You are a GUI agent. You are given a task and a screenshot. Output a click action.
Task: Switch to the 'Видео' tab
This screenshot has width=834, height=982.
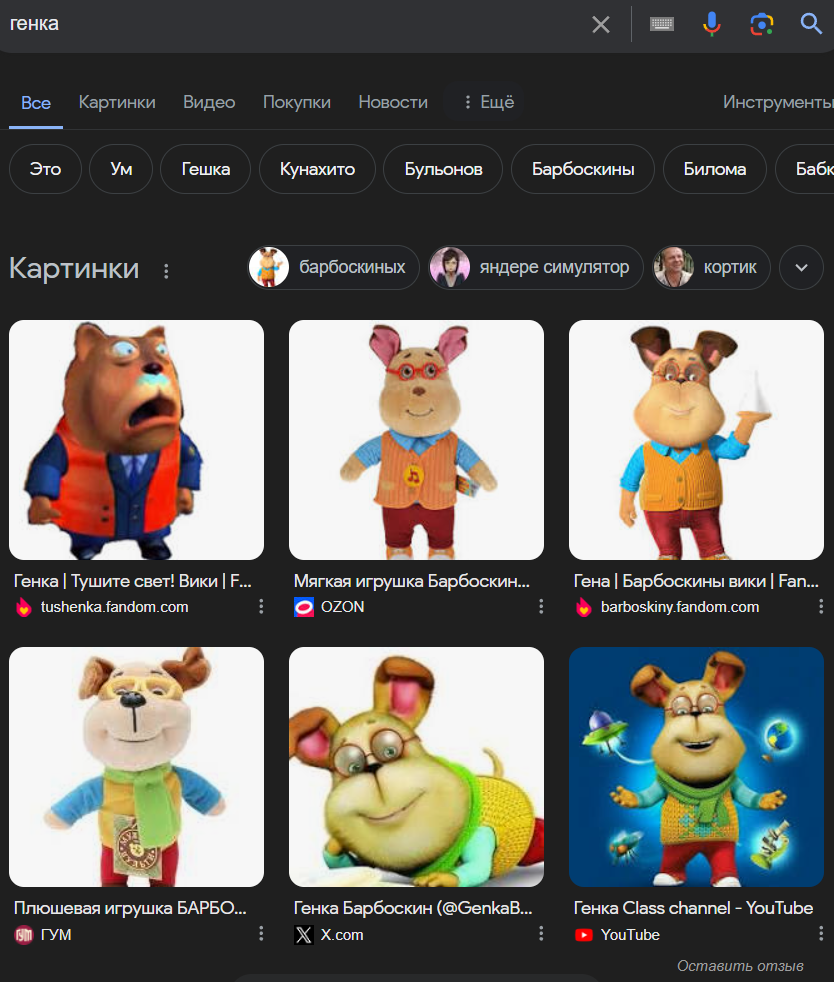[x=209, y=102]
